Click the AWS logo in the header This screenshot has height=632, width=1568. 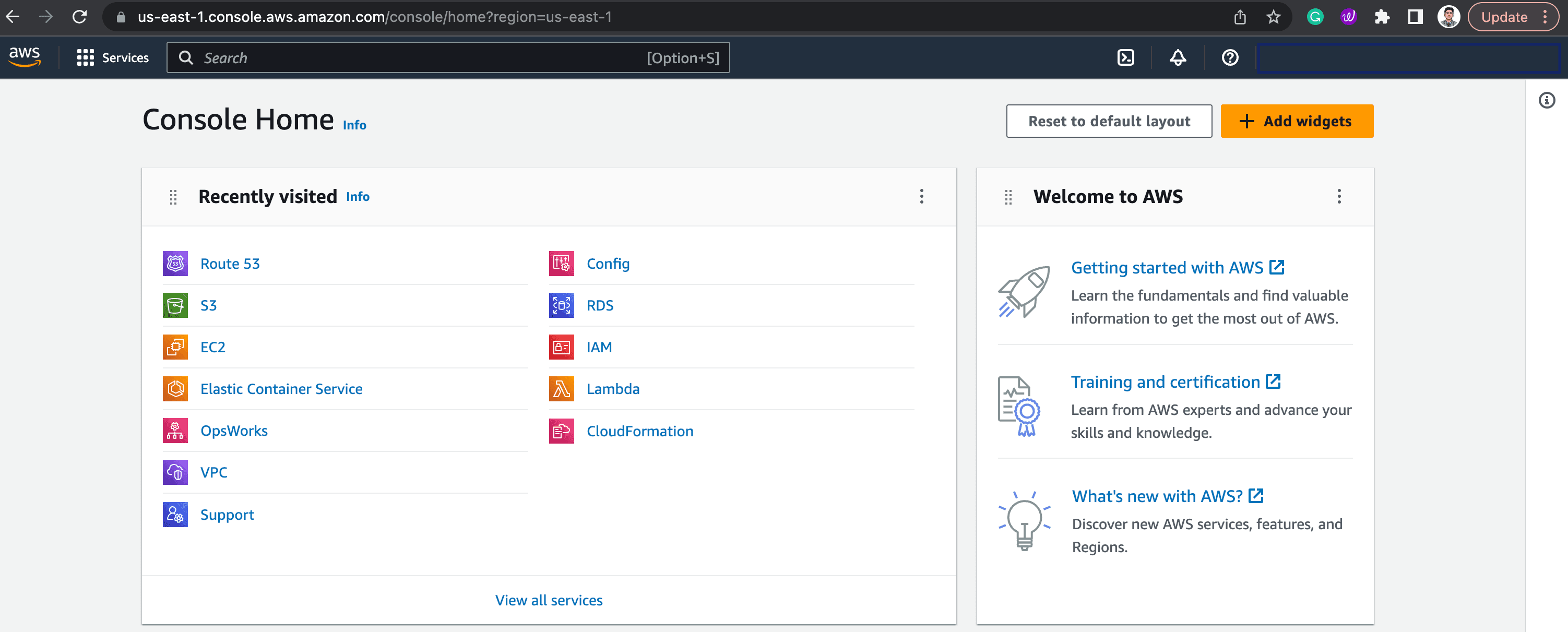(25, 56)
